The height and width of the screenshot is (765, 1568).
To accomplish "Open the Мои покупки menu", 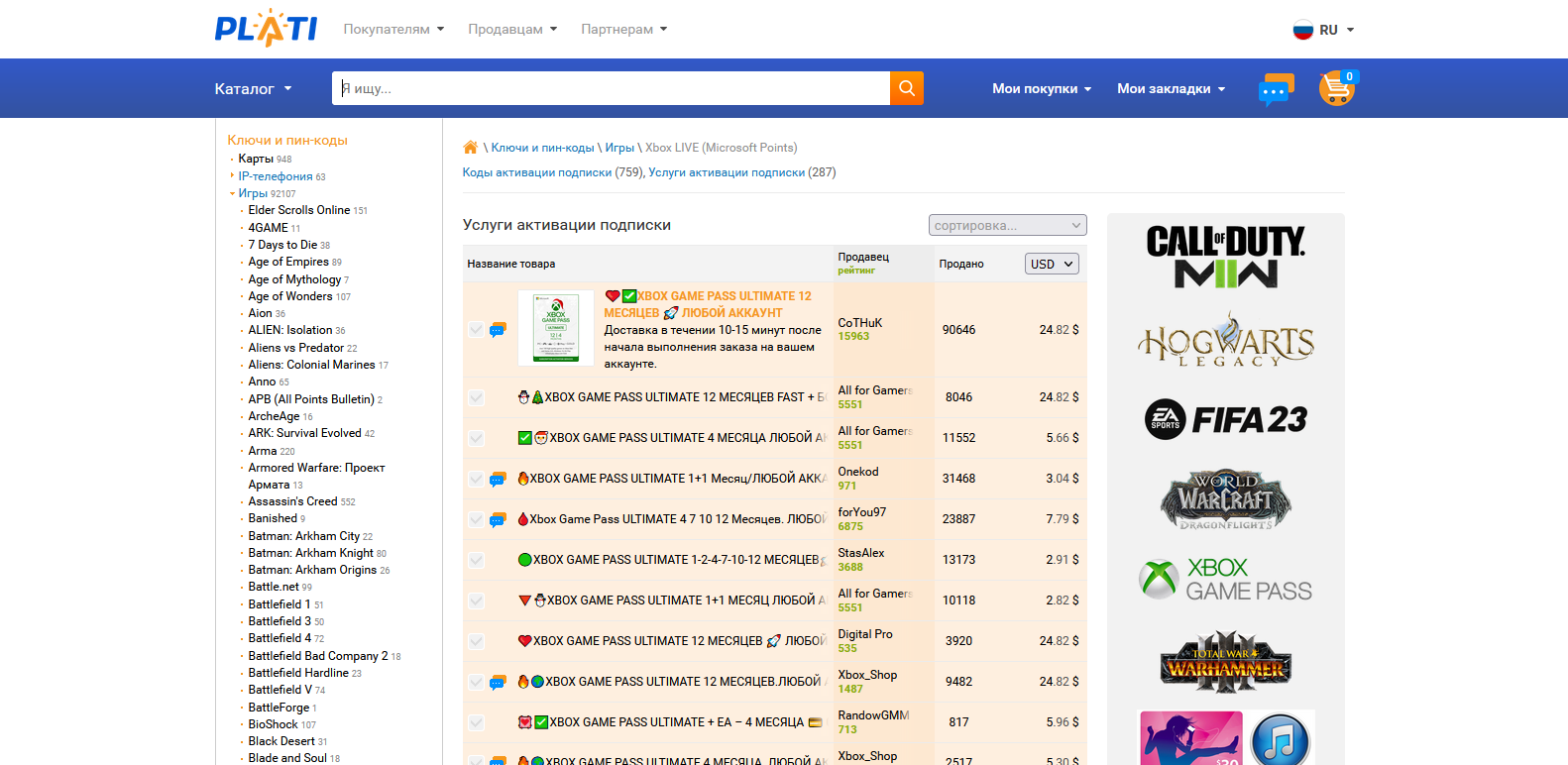I will [1041, 88].
